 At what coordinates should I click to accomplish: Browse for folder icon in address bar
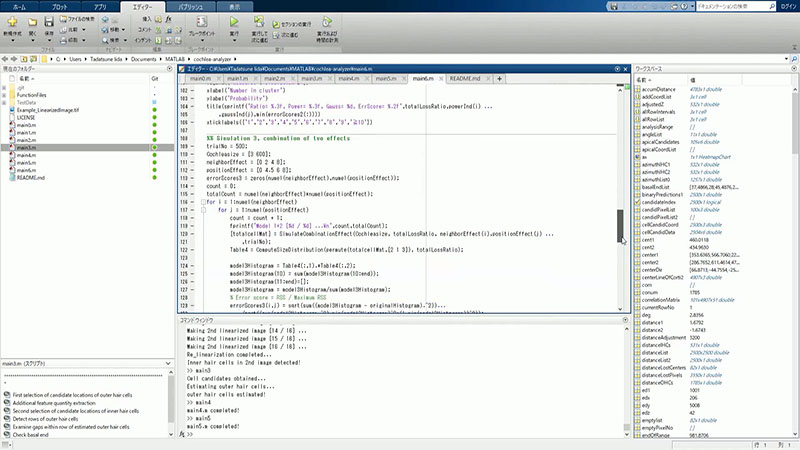click(x=33, y=59)
